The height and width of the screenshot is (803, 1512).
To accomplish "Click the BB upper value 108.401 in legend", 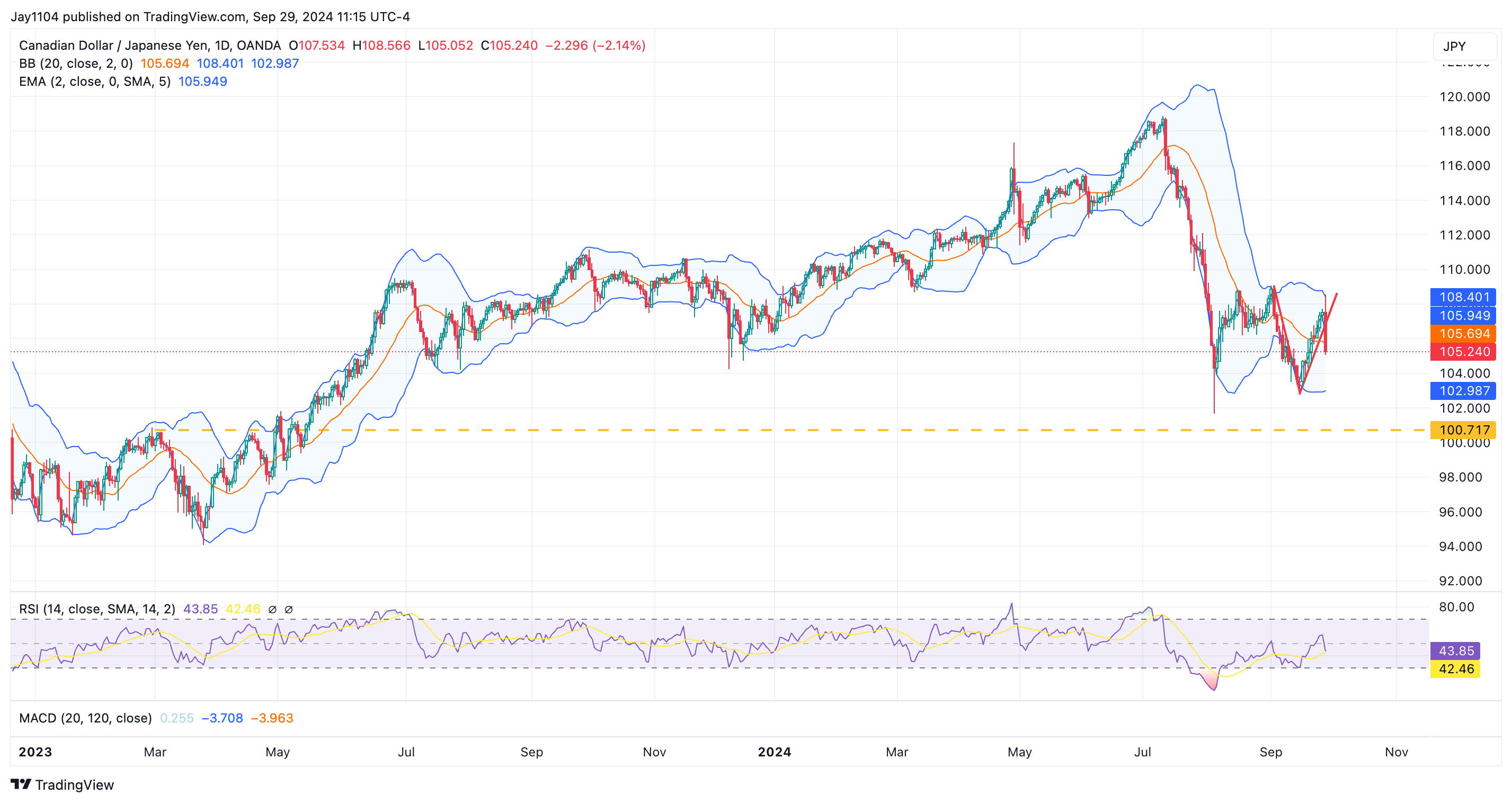I will (x=220, y=64).
